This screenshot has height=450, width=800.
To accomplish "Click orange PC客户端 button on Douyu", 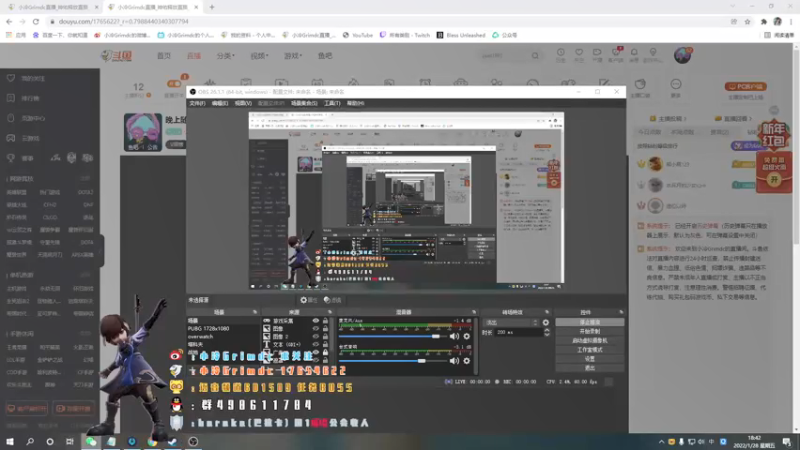I will (745, 87).
